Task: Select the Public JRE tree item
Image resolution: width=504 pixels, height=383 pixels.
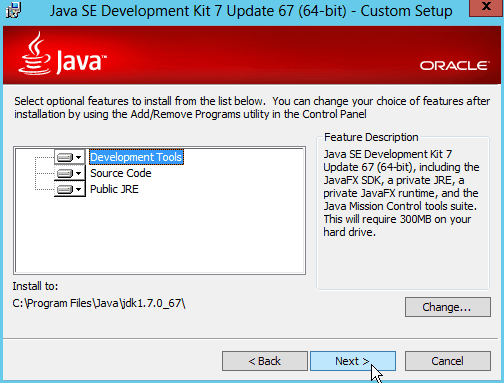Action: tap(114, 189)
